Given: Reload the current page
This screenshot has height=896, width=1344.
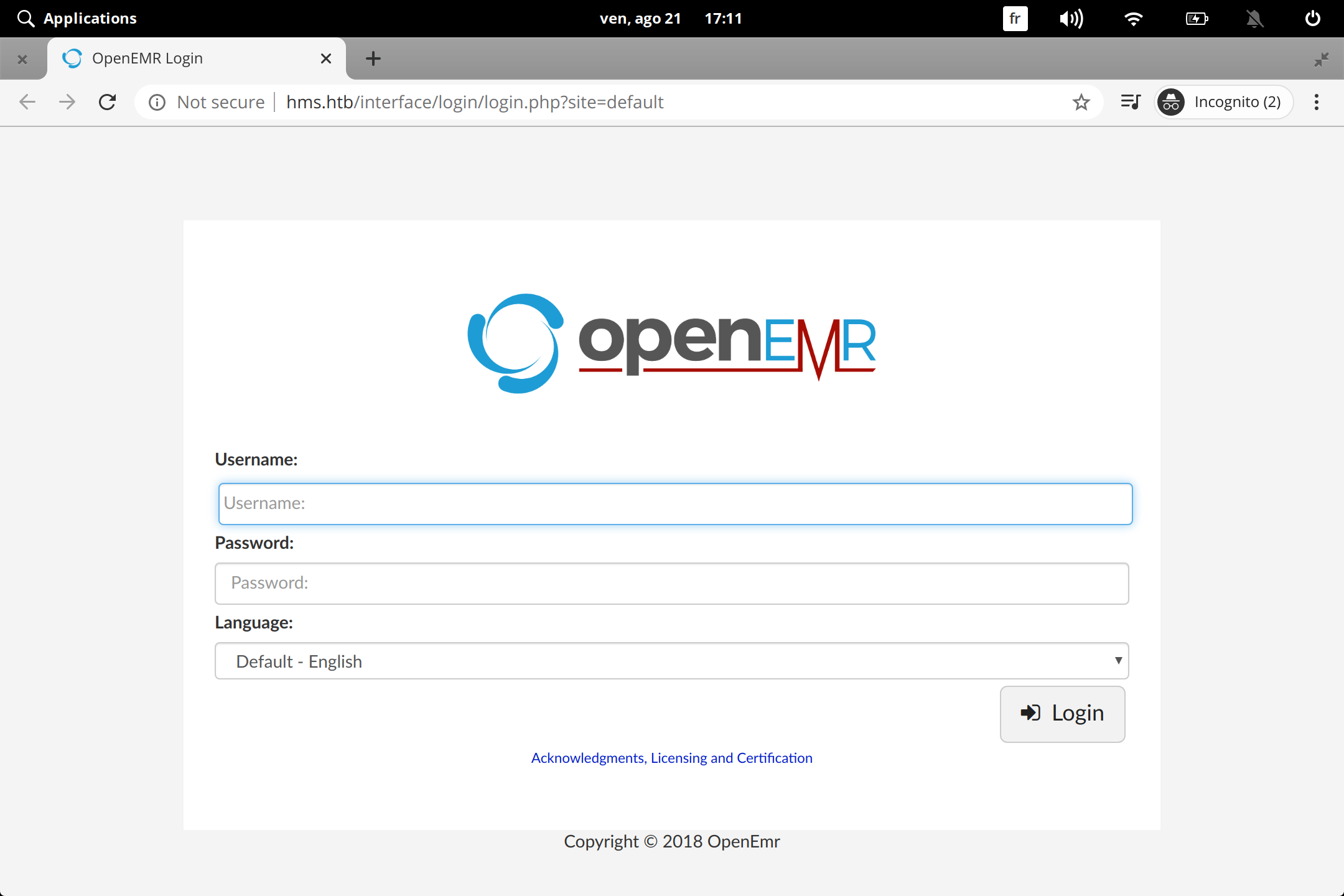Looking at the screenshot, I should pos(108,102).
